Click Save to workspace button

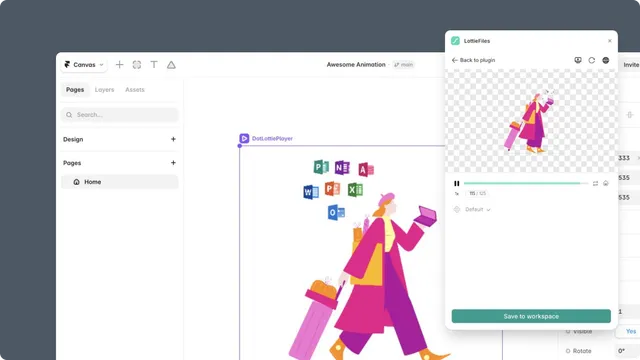click(x=531, y=316)
